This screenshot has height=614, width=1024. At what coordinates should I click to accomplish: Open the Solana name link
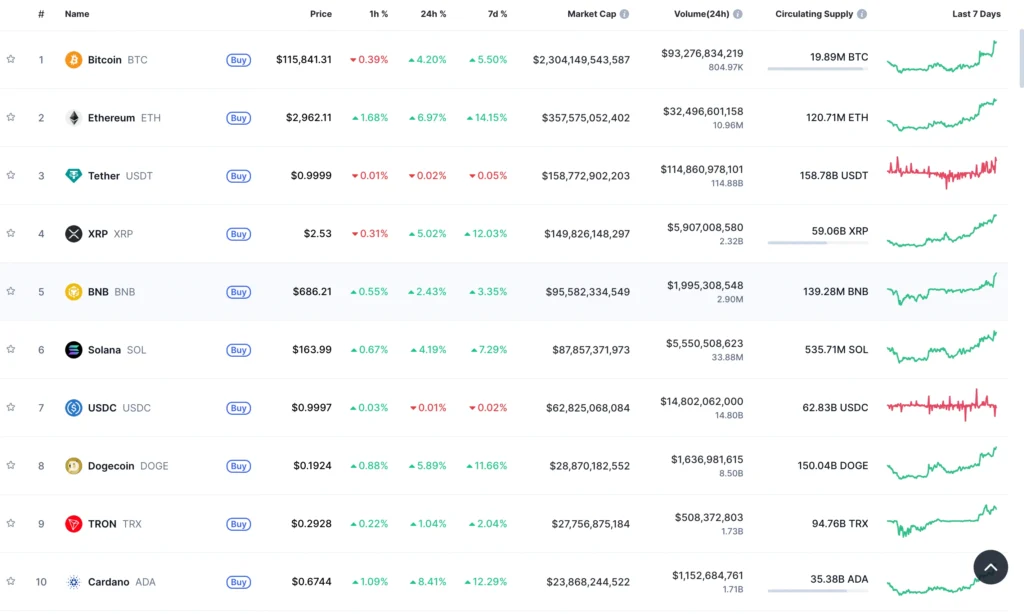104,350
